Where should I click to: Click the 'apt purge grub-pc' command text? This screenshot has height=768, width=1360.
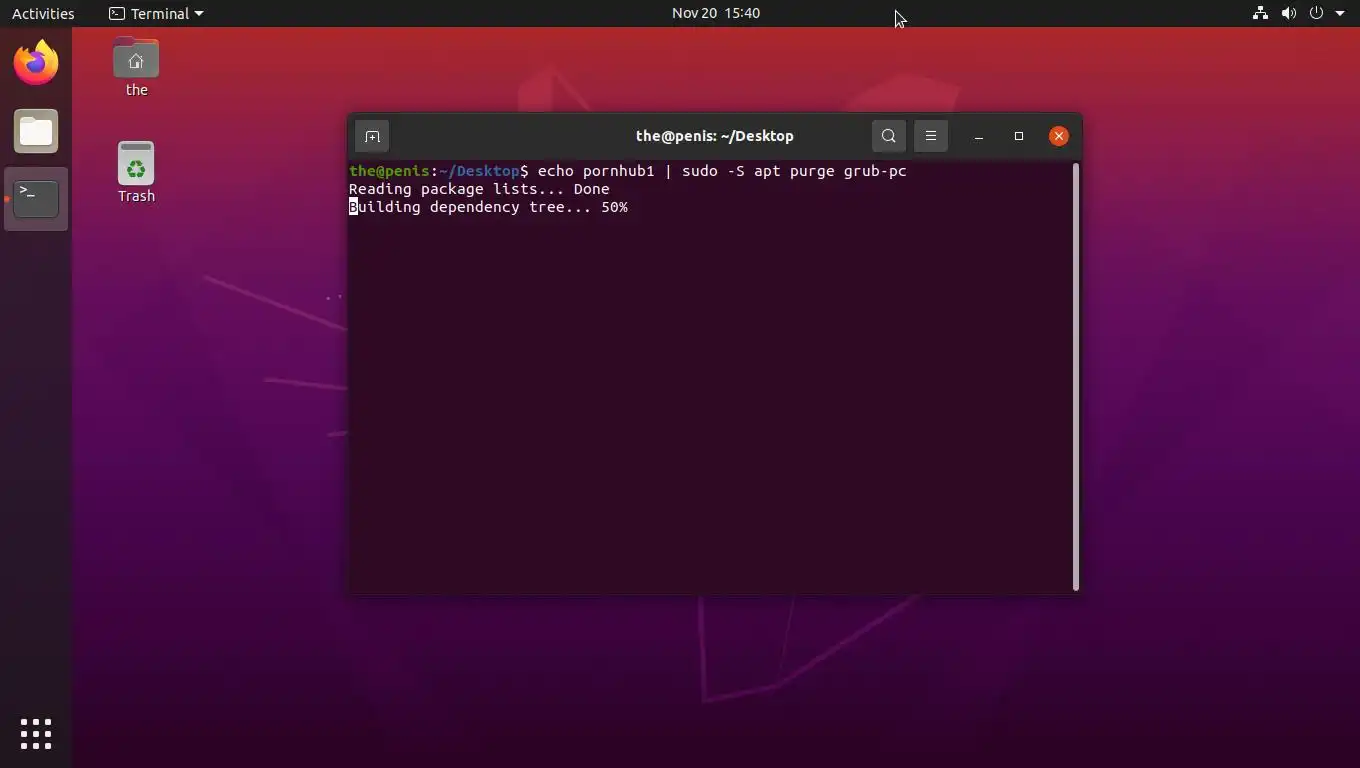pyautogui.click(x=830, y=171)
